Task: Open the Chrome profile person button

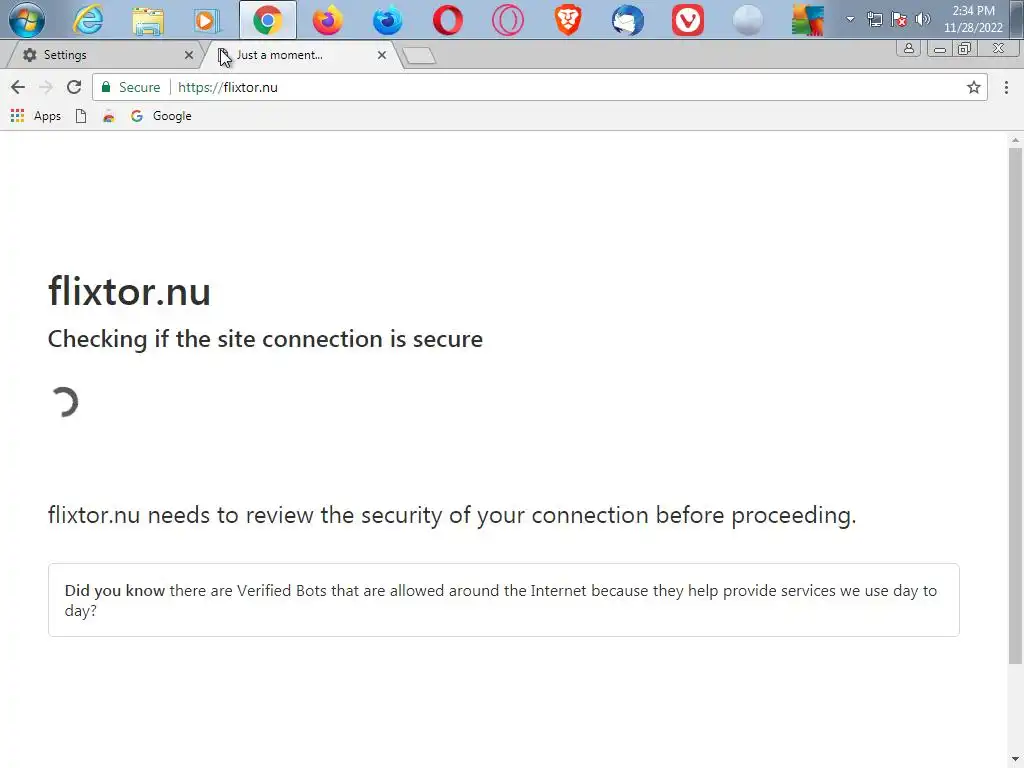Action: 908,48
